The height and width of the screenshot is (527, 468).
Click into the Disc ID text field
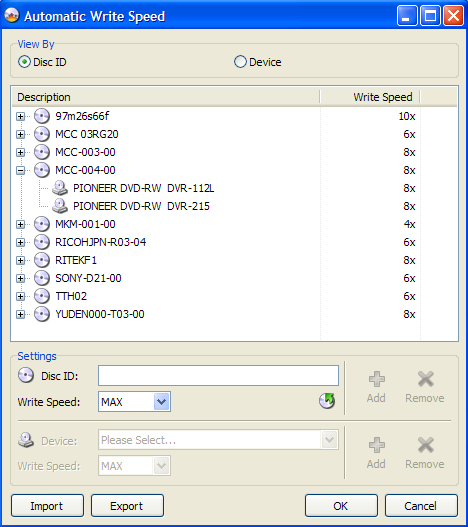(218, 375)
